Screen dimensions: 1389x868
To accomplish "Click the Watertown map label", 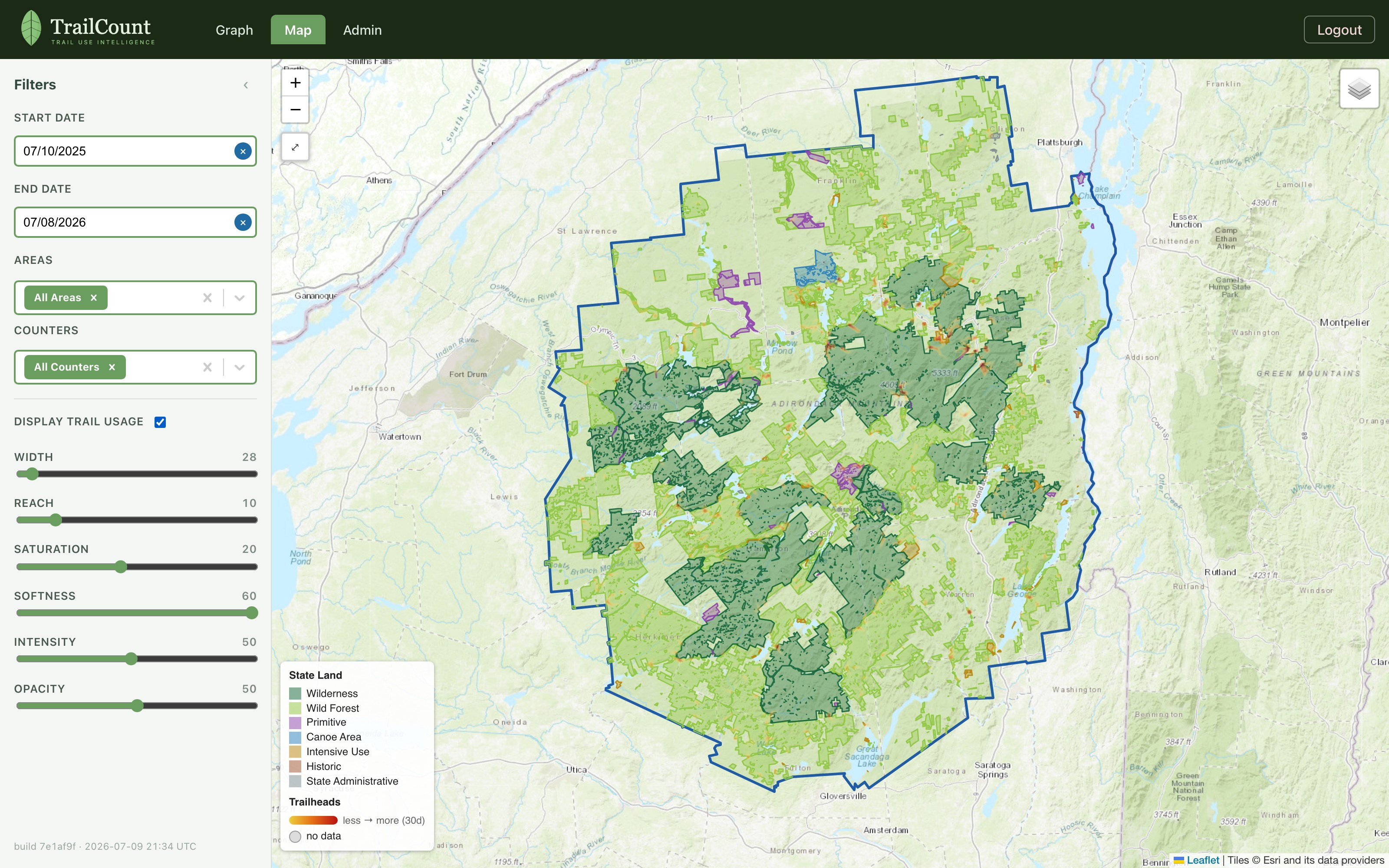I will coord(400,437).
